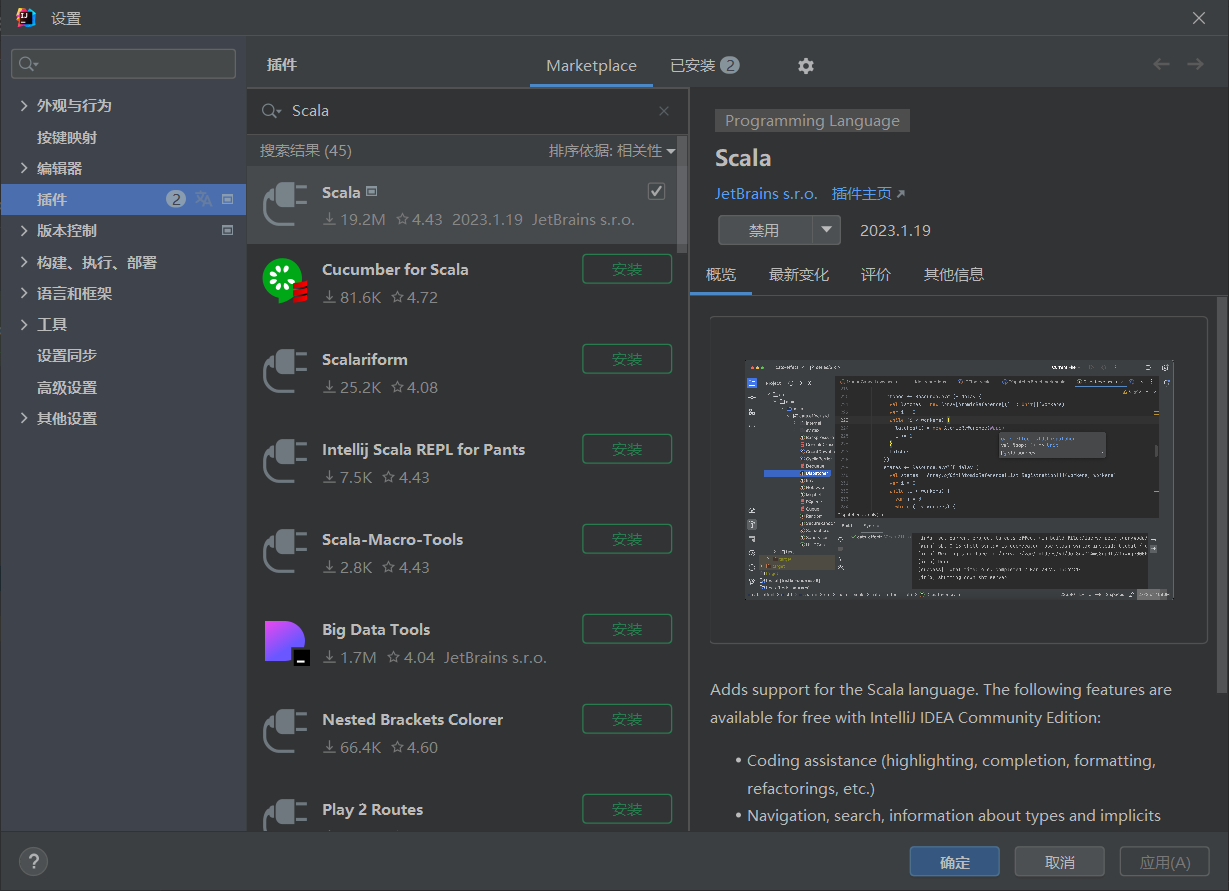Viewport: 1229px width, 891px height.
Task: Click the Cucumber for Scala plugin icon
Action: [x=284, y=281]
